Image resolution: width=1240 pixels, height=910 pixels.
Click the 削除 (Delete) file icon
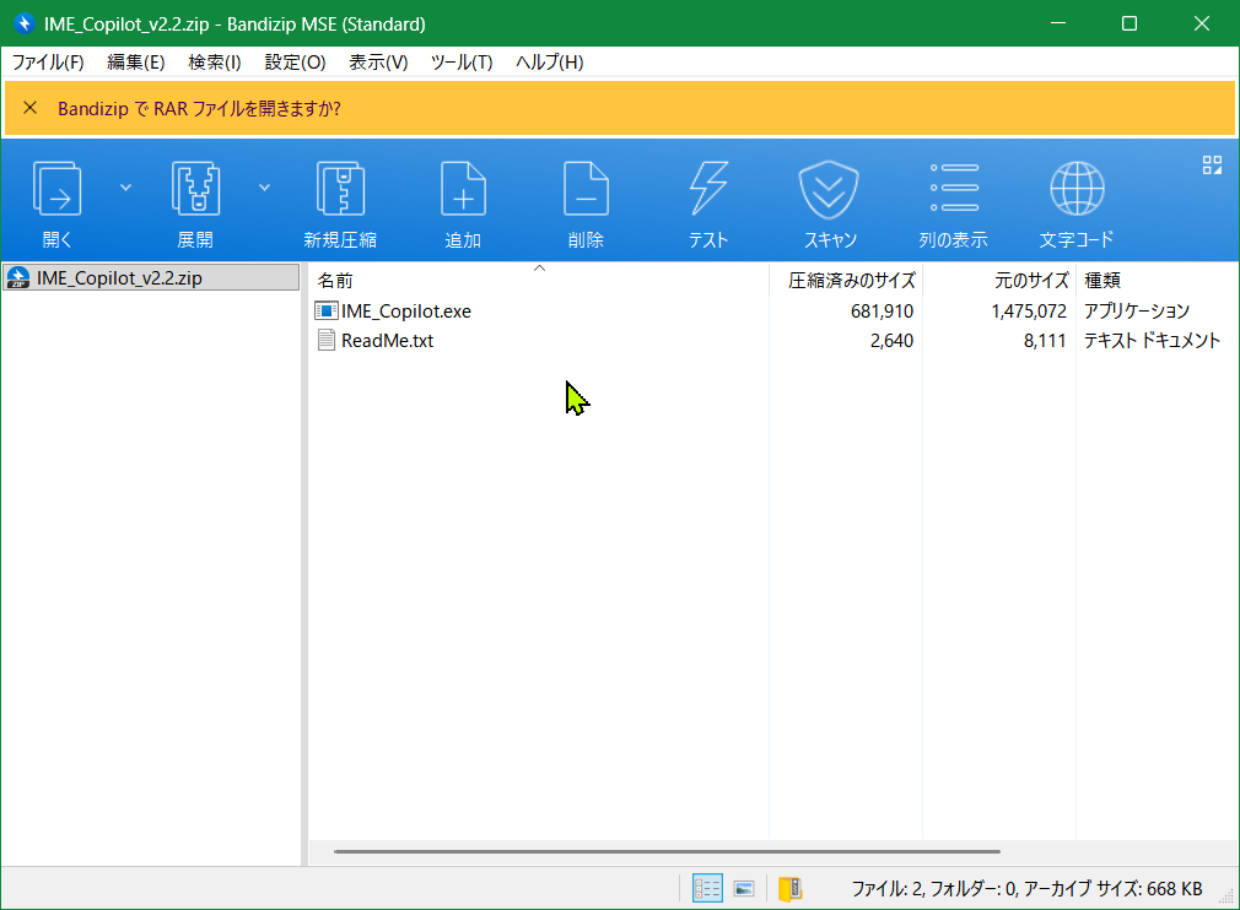[585, 190]
